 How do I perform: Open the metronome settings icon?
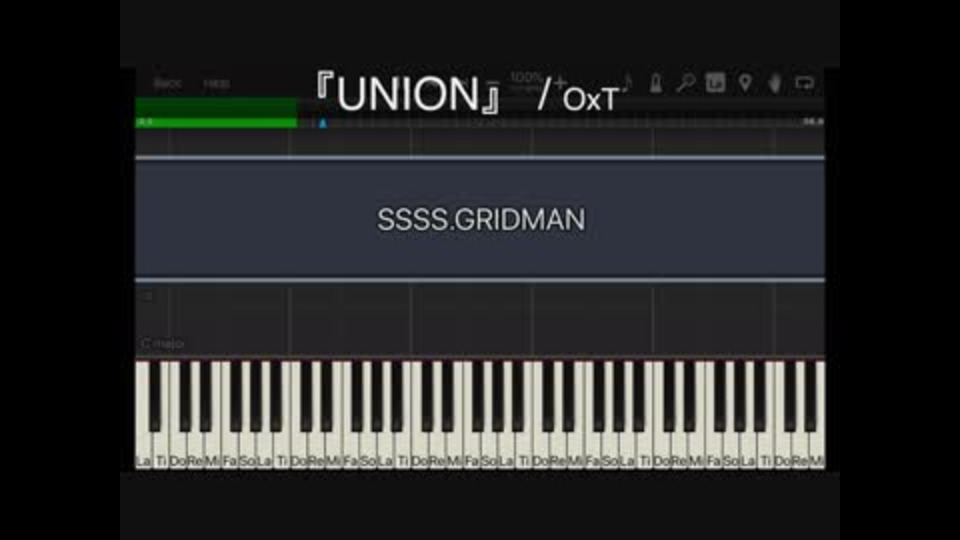coord(656,83)
